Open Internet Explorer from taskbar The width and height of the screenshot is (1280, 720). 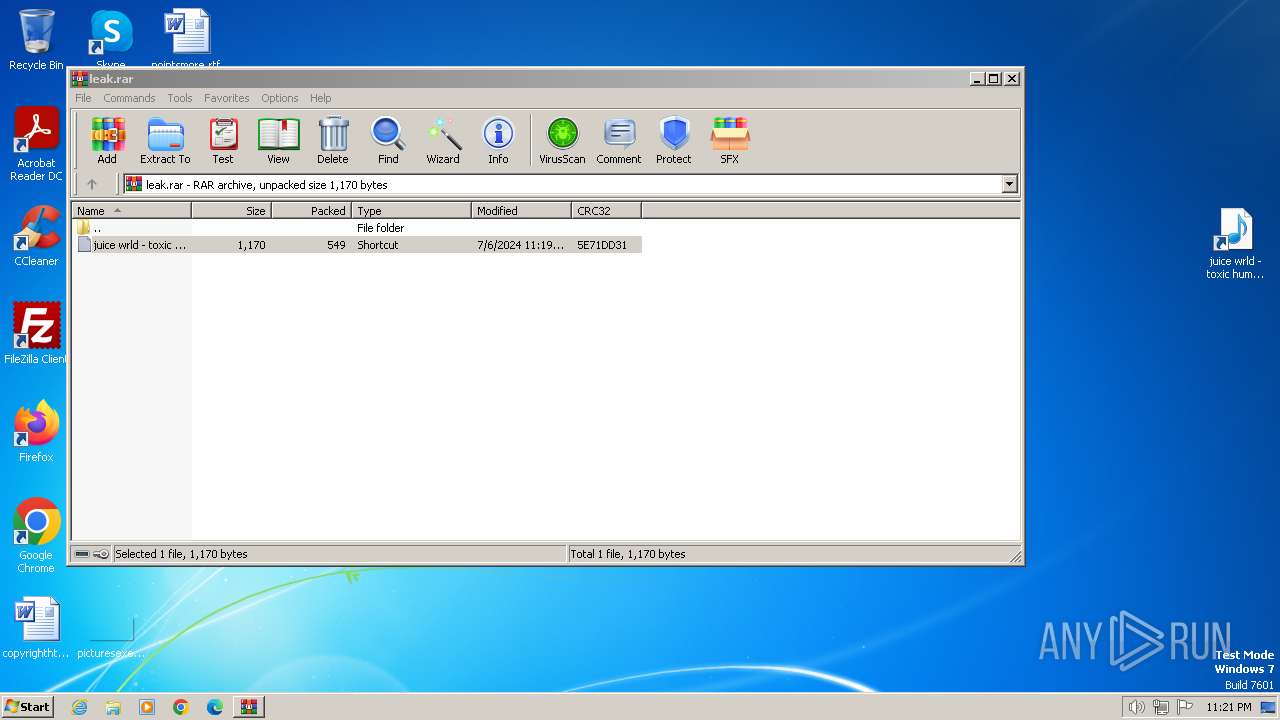tap(80, 707)
